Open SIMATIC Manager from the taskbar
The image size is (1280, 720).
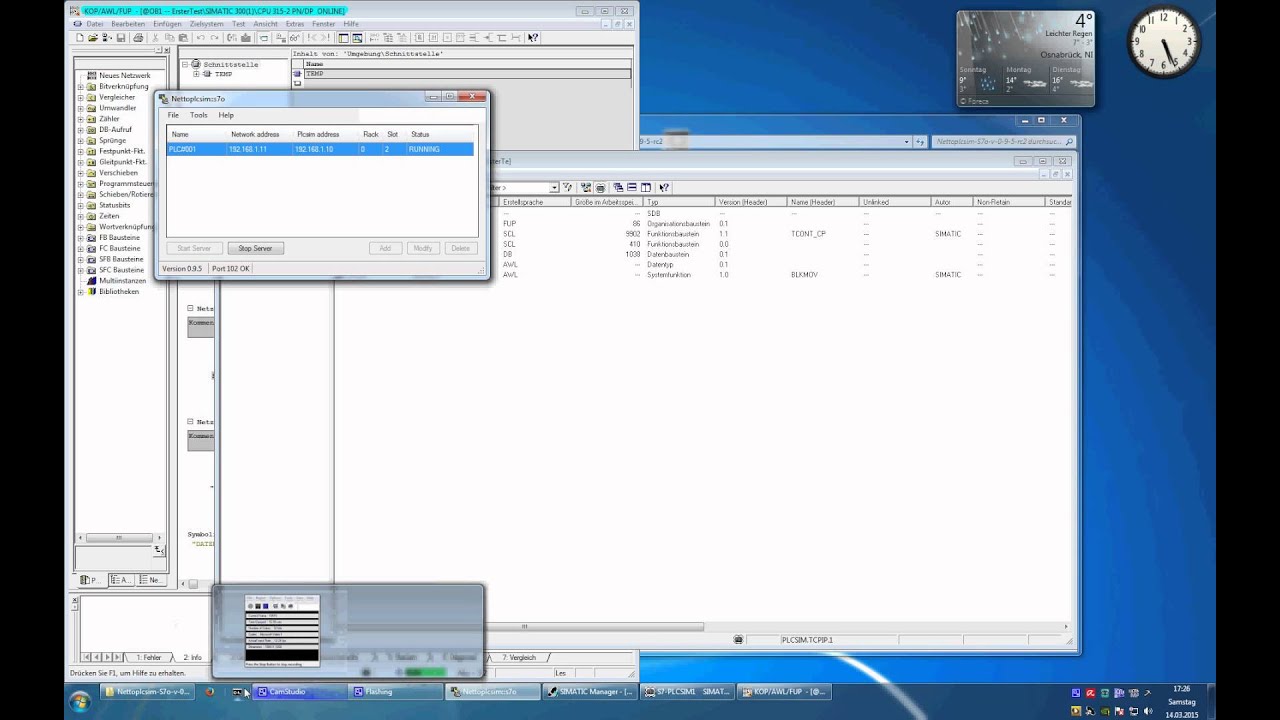(x=588, y=691)
